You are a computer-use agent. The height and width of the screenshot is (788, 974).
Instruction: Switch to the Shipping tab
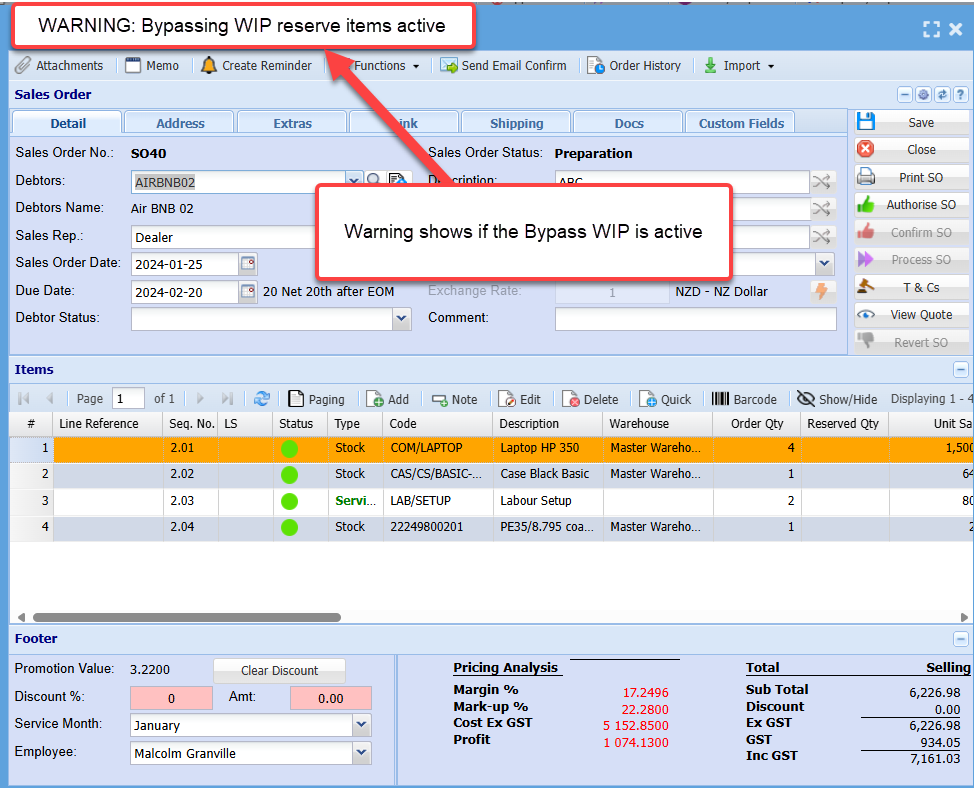(516, 123)
